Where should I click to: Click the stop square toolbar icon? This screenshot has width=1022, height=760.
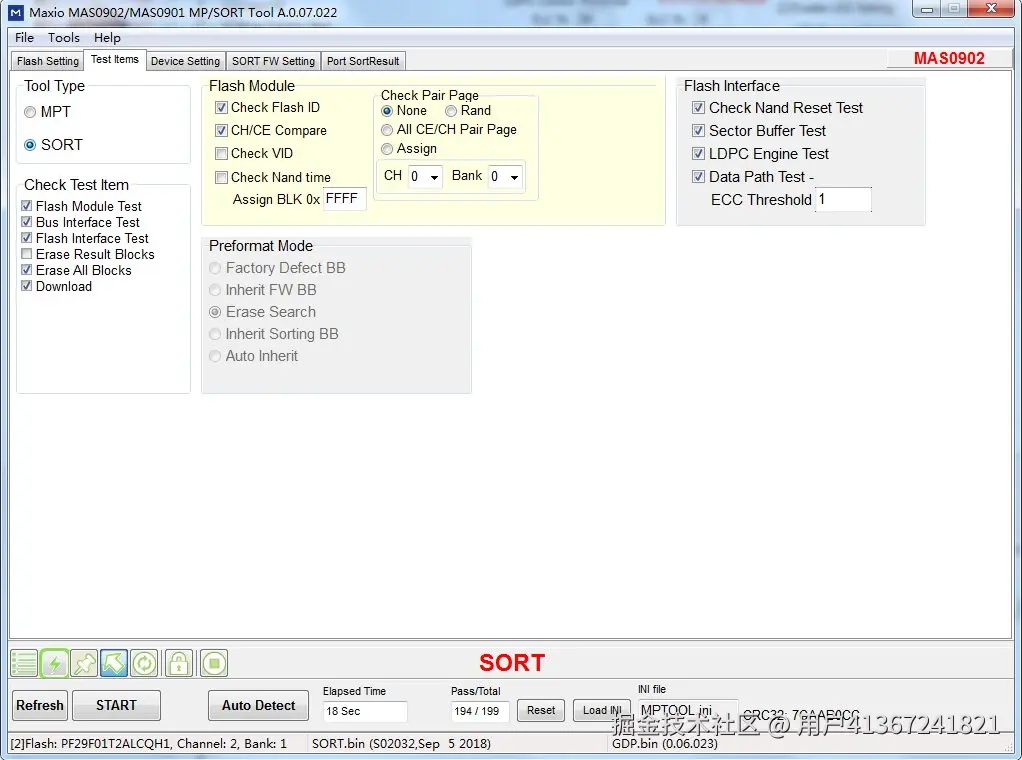click(x=214, y=664)
